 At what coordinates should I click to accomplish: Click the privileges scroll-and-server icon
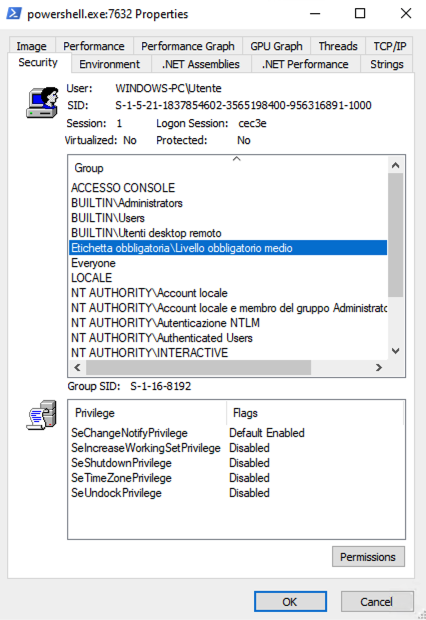click(x=42, y=415)
